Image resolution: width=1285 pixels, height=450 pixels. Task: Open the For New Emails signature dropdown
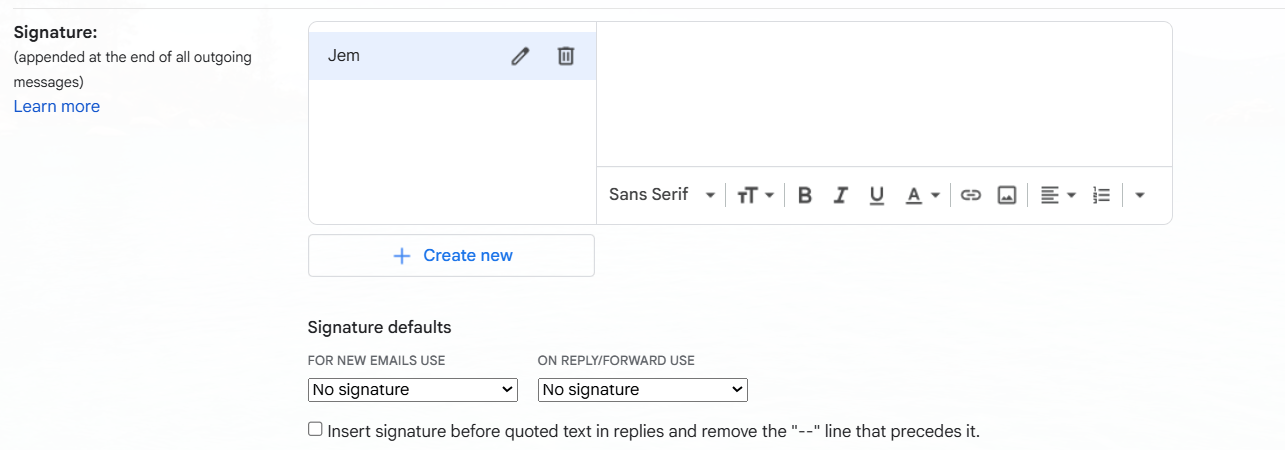413,389
